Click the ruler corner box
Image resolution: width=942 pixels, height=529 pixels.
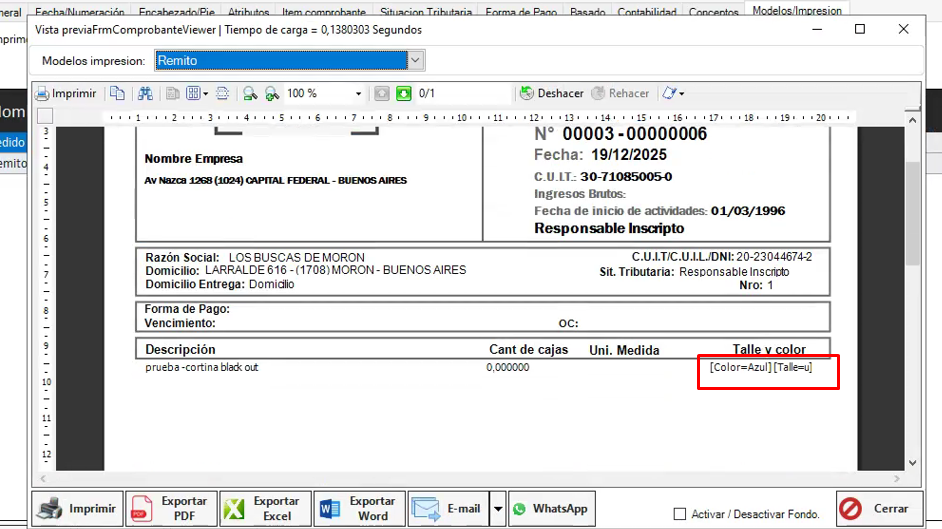pos(45,115)
